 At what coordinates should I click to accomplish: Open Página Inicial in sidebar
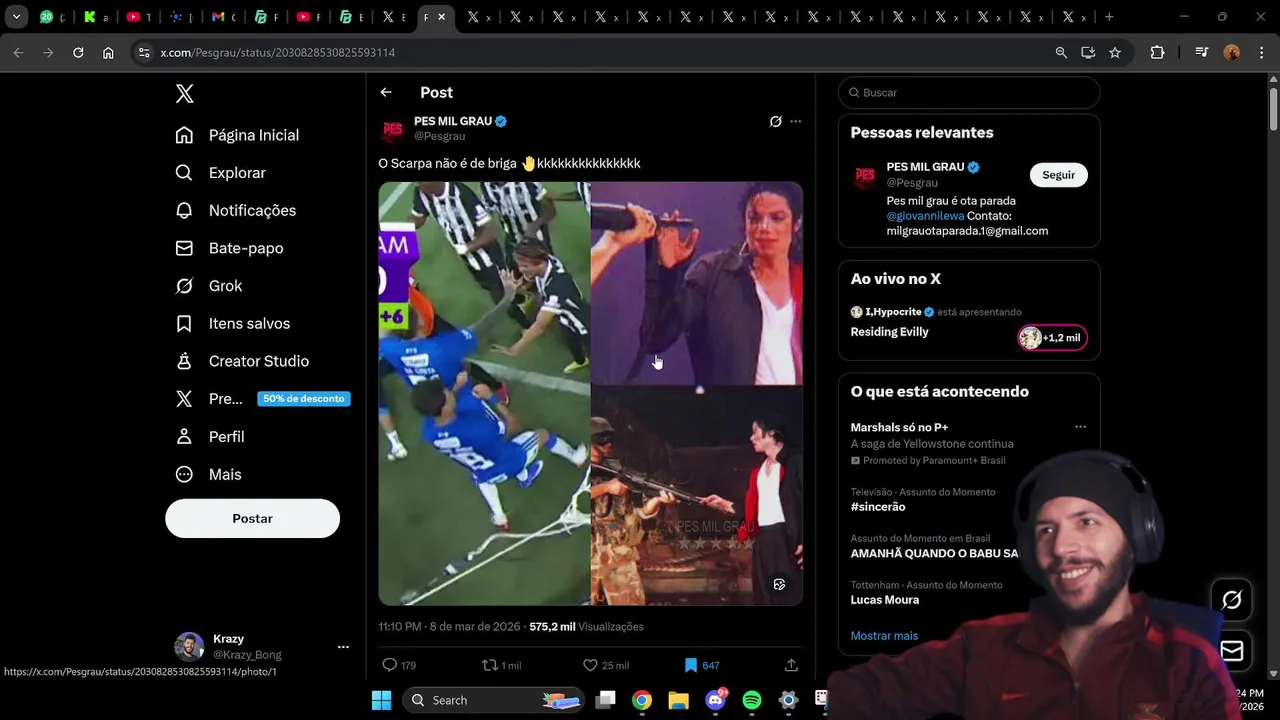pos(237,135)
